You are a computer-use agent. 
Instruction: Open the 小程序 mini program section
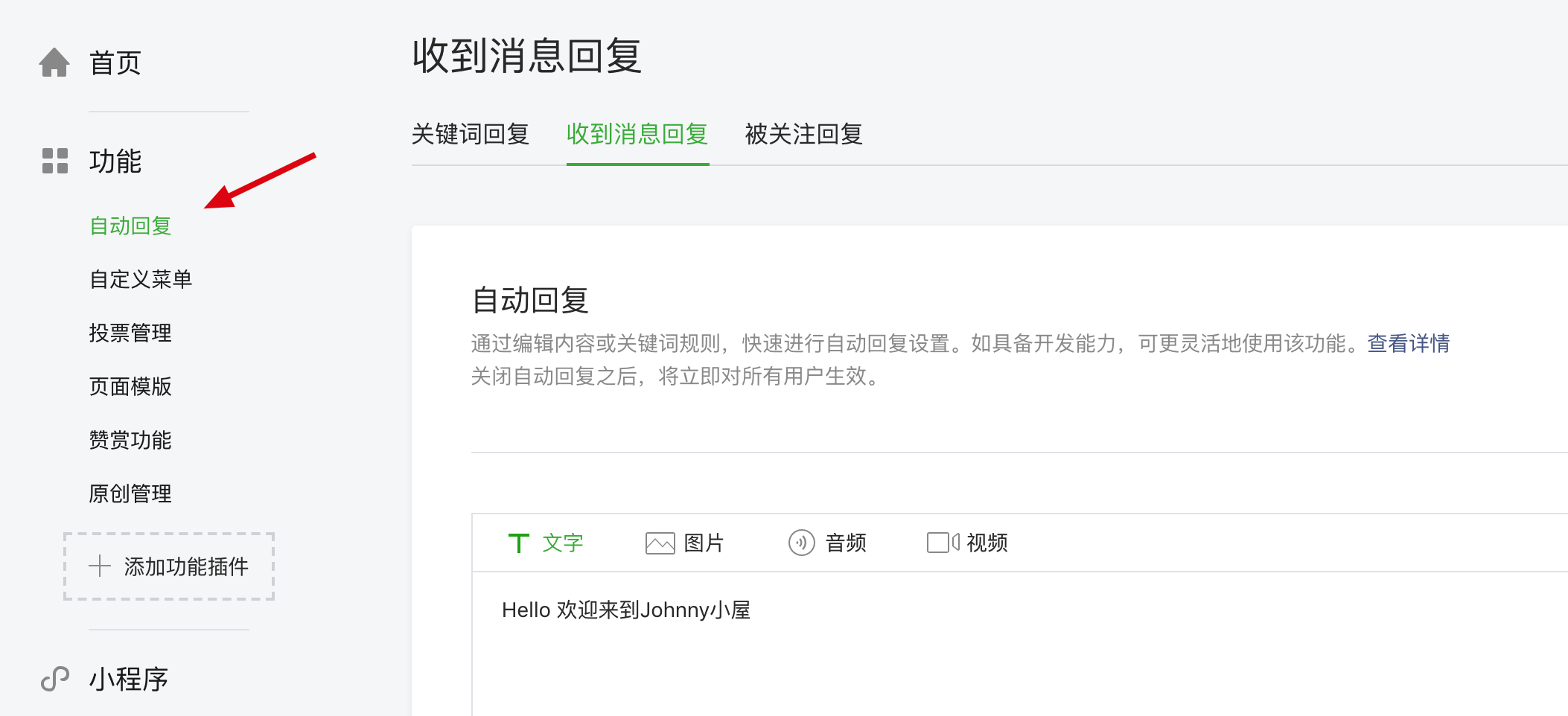click(x=128, y=678)
